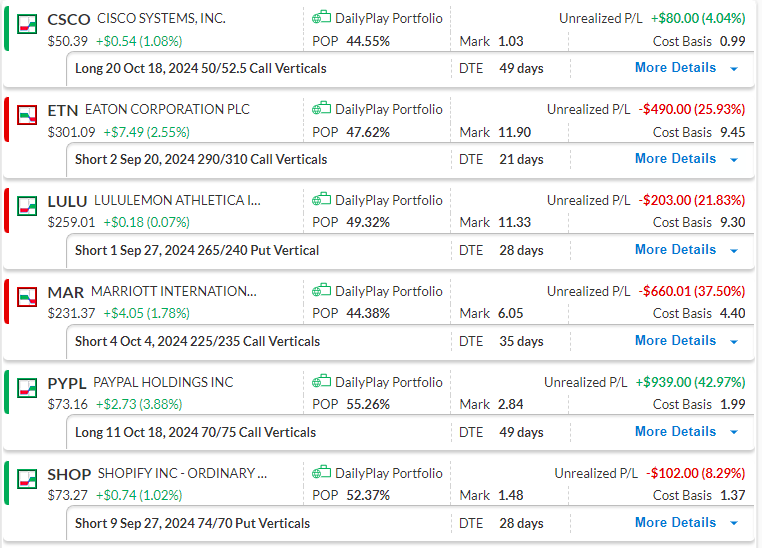Click SHOP unrealized P/L -$102.00 (8.29%)
Viewport: 762px width, 548px height.
(696, 473)
